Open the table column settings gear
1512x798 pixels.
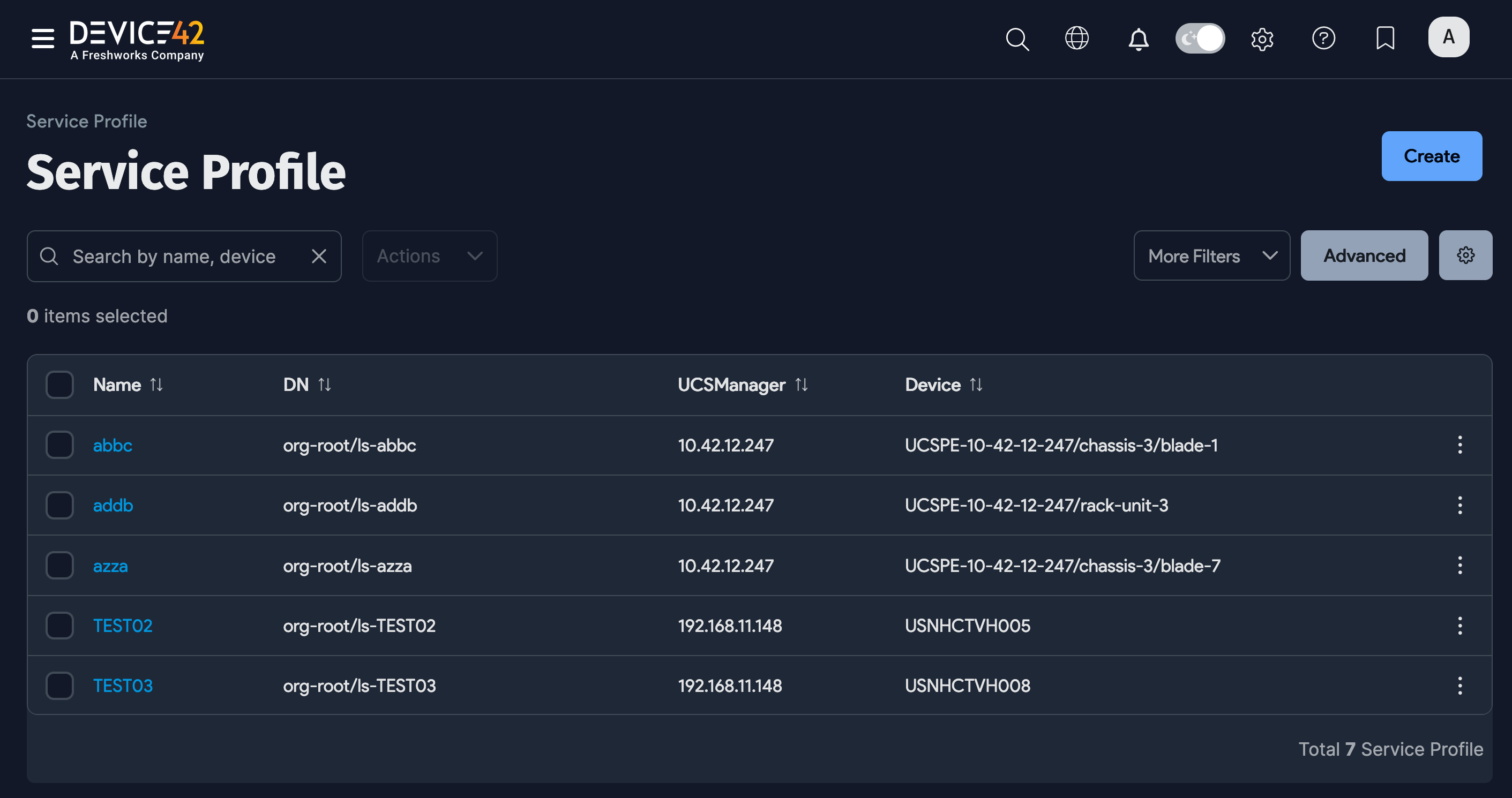tap(1465, 255)
